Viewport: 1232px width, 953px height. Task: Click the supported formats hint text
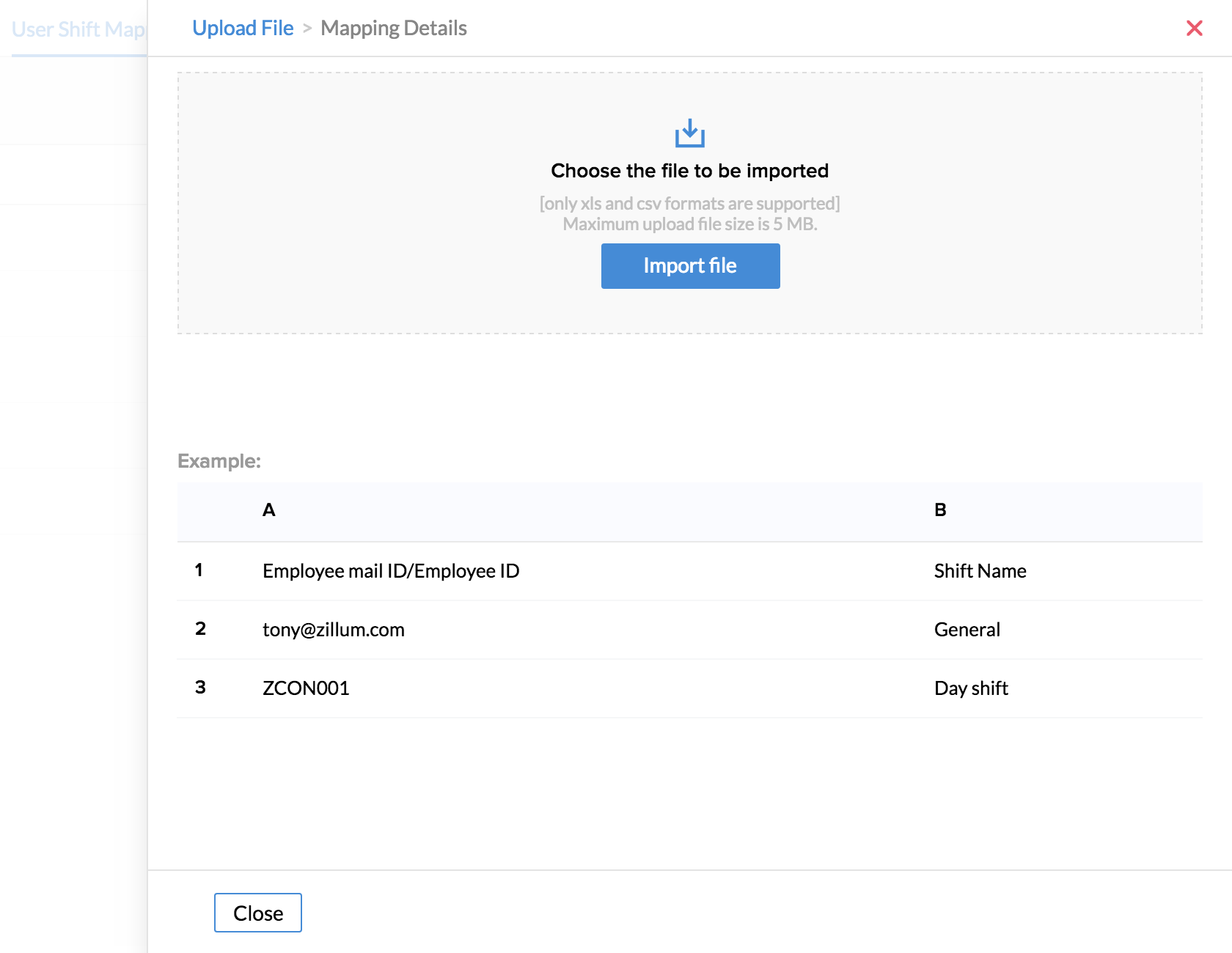coord(689,203)
